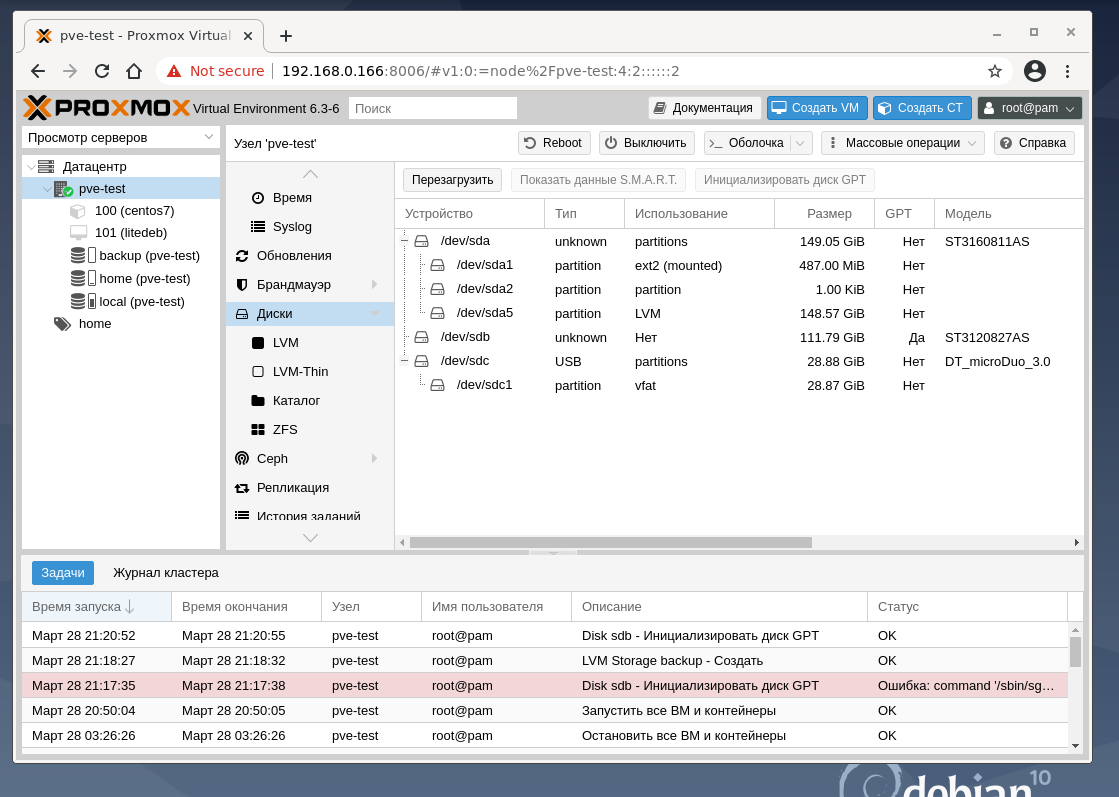The height and width of the screenshot is (797, 1119).
Task: Open the ZFS section icon
Action: coord(258,430)
